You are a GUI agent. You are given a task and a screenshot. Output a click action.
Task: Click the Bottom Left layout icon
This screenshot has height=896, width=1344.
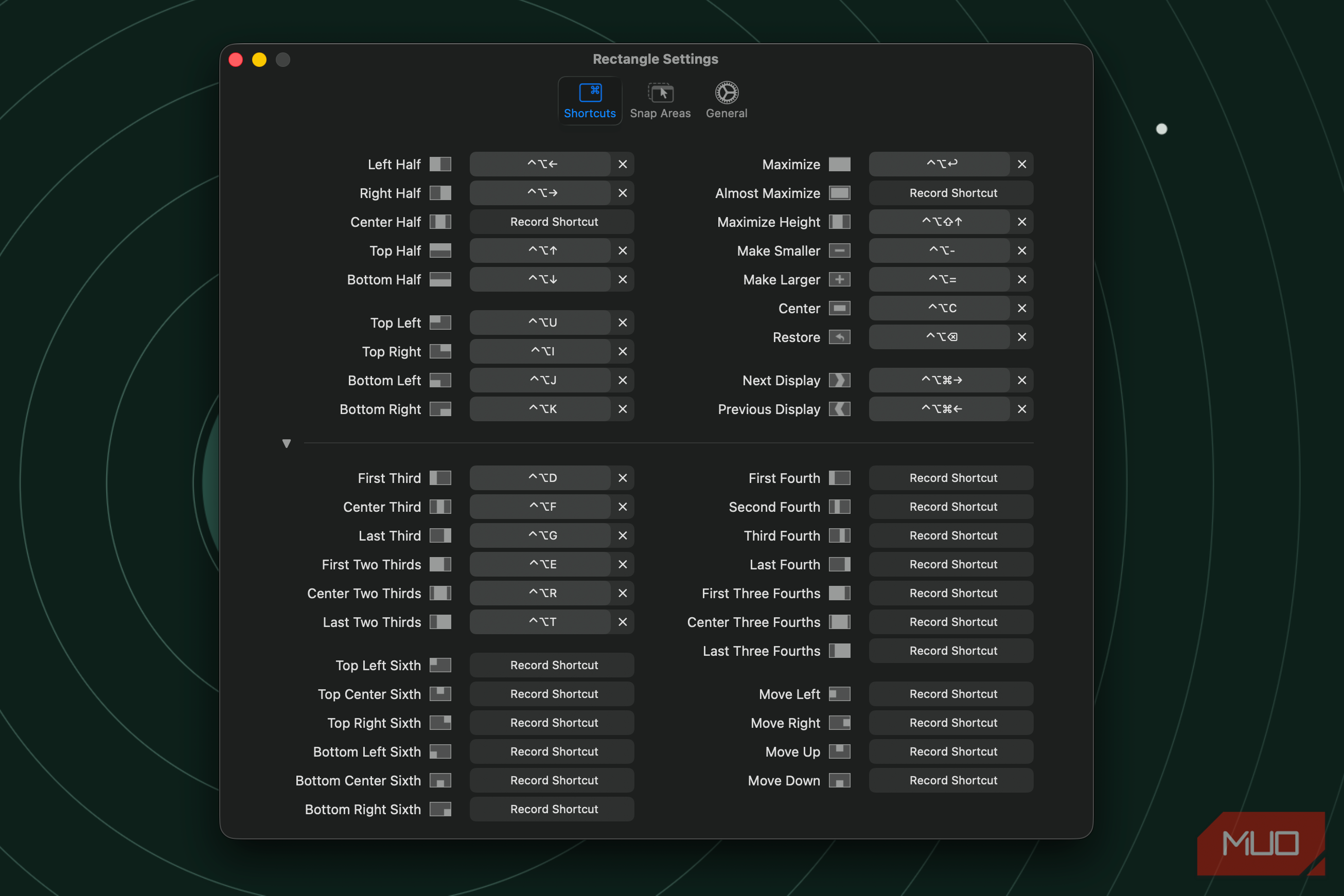tap(440, 381)
